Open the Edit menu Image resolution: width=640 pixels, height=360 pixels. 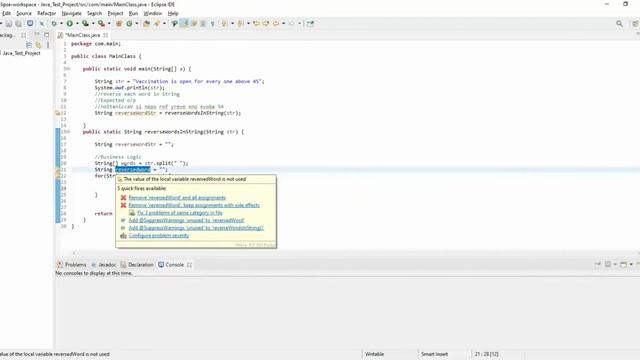[7, 13]
